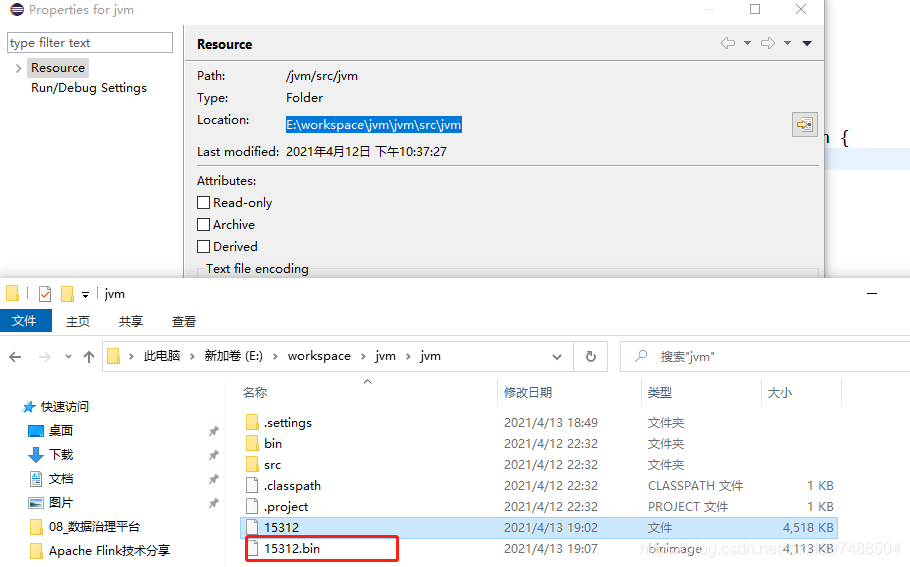Viewport: 910px width, 567px height.
Task: Click the Eclipse icon in Properties title bar
Action: 17,9
